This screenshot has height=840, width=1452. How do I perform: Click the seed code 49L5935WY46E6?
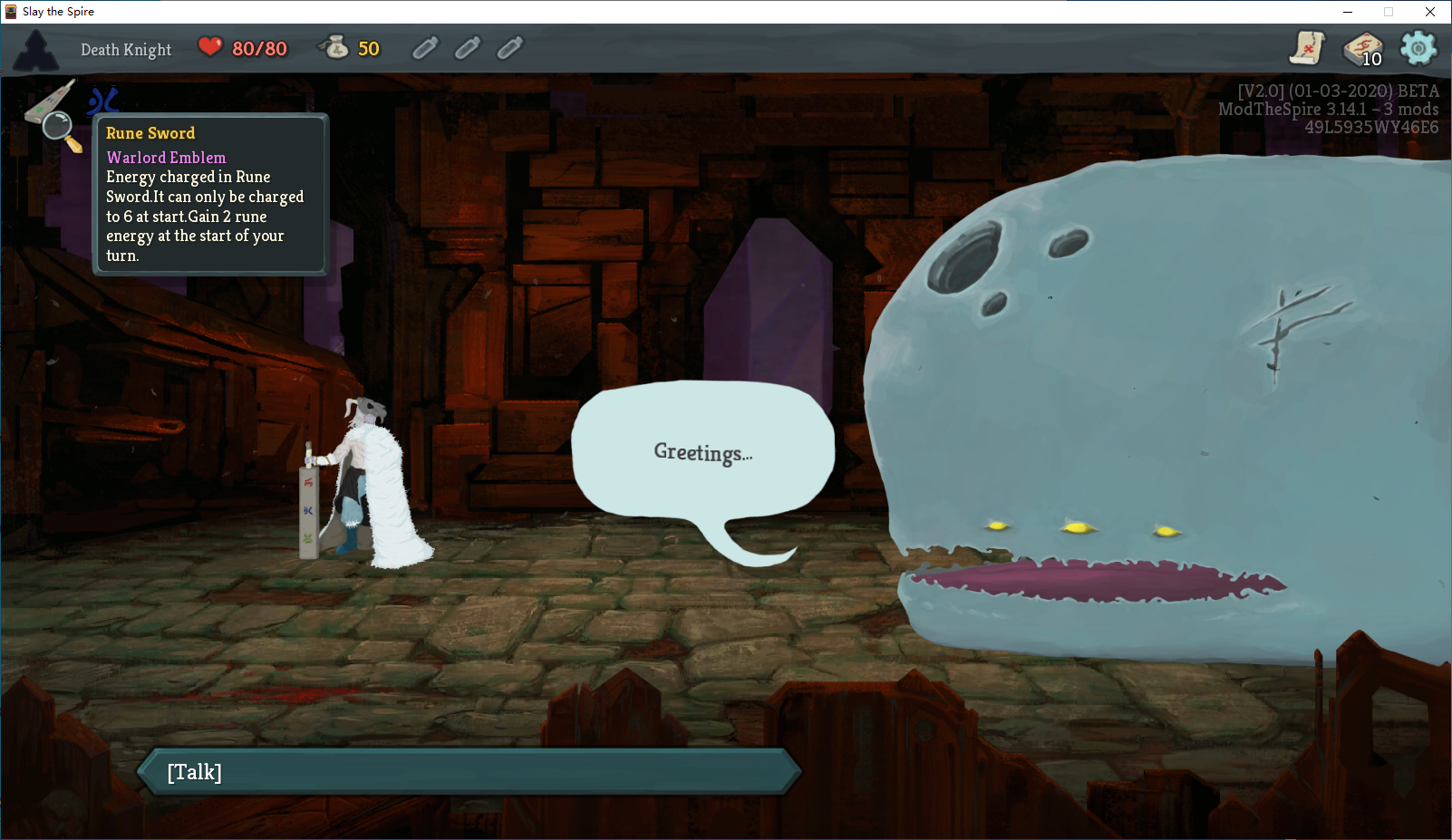[1371, 128]
